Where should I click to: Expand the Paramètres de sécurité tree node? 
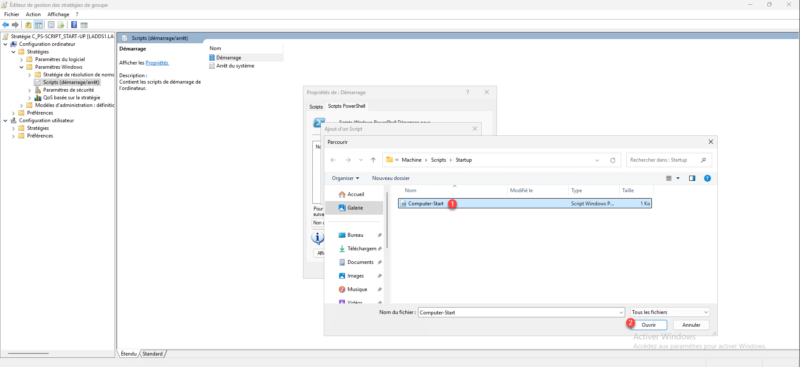tap(30, 90)
